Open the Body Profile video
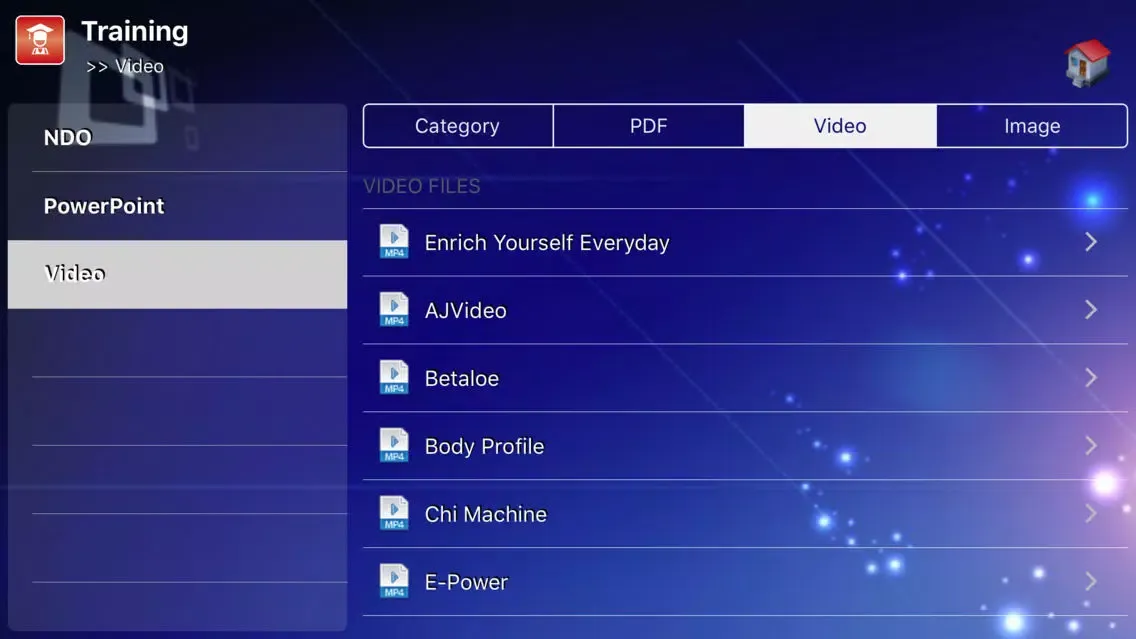The image size is (1136, 639). 745,446
